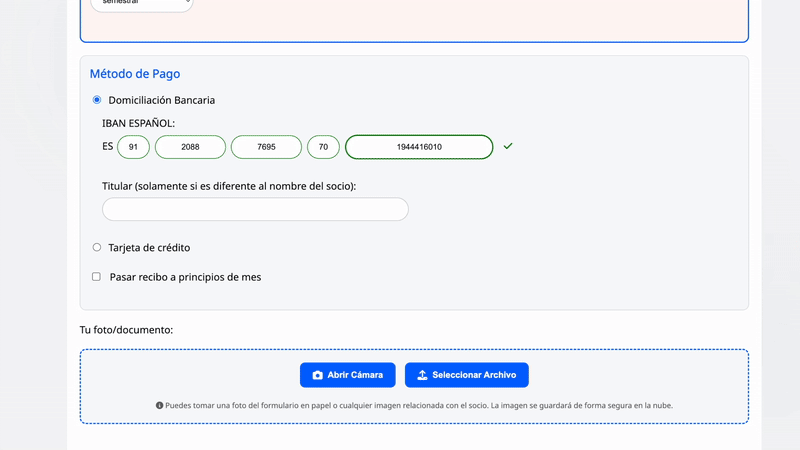Click IBAN field containing 70
Image resolution: width=800 pixels, height=450 pixels.
pyautogui.click(x=323, y=147)
